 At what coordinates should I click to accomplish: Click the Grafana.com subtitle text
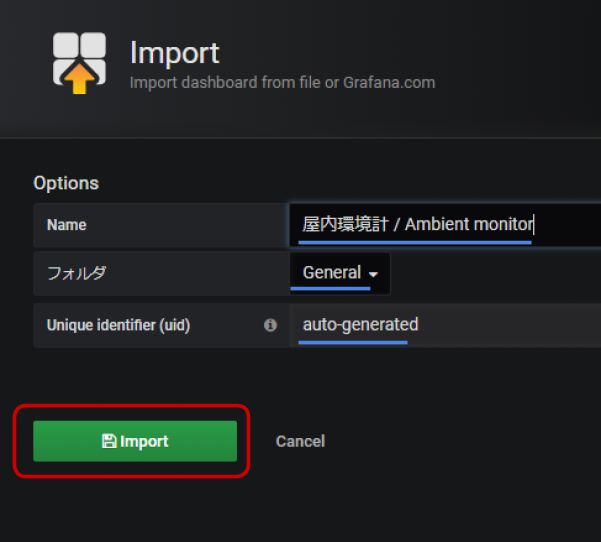coord(389,83)
